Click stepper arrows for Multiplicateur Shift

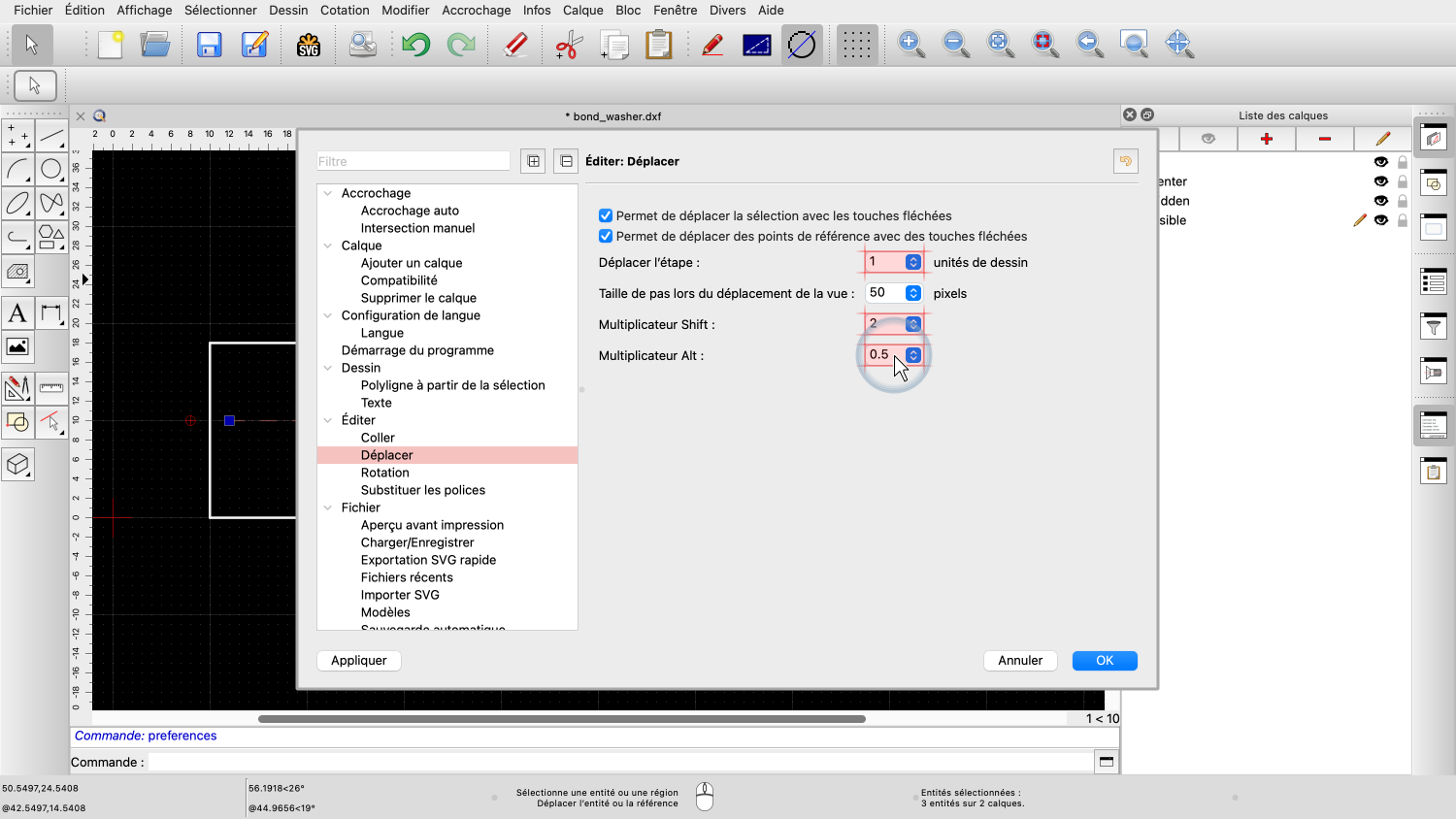913,324
